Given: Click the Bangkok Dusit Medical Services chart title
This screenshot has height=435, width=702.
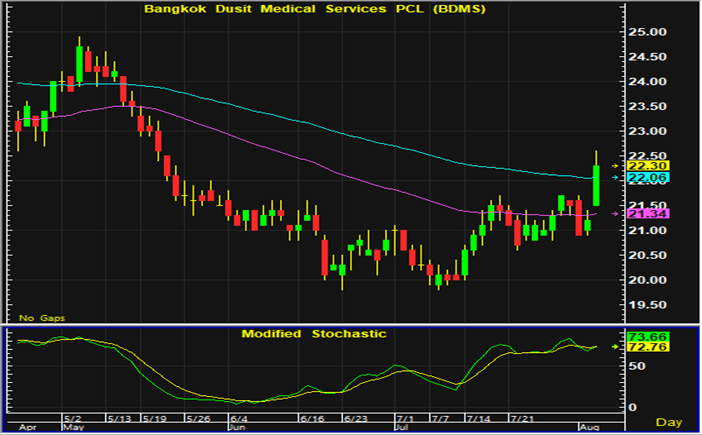Looking at the screenshot, I should 313,9.
